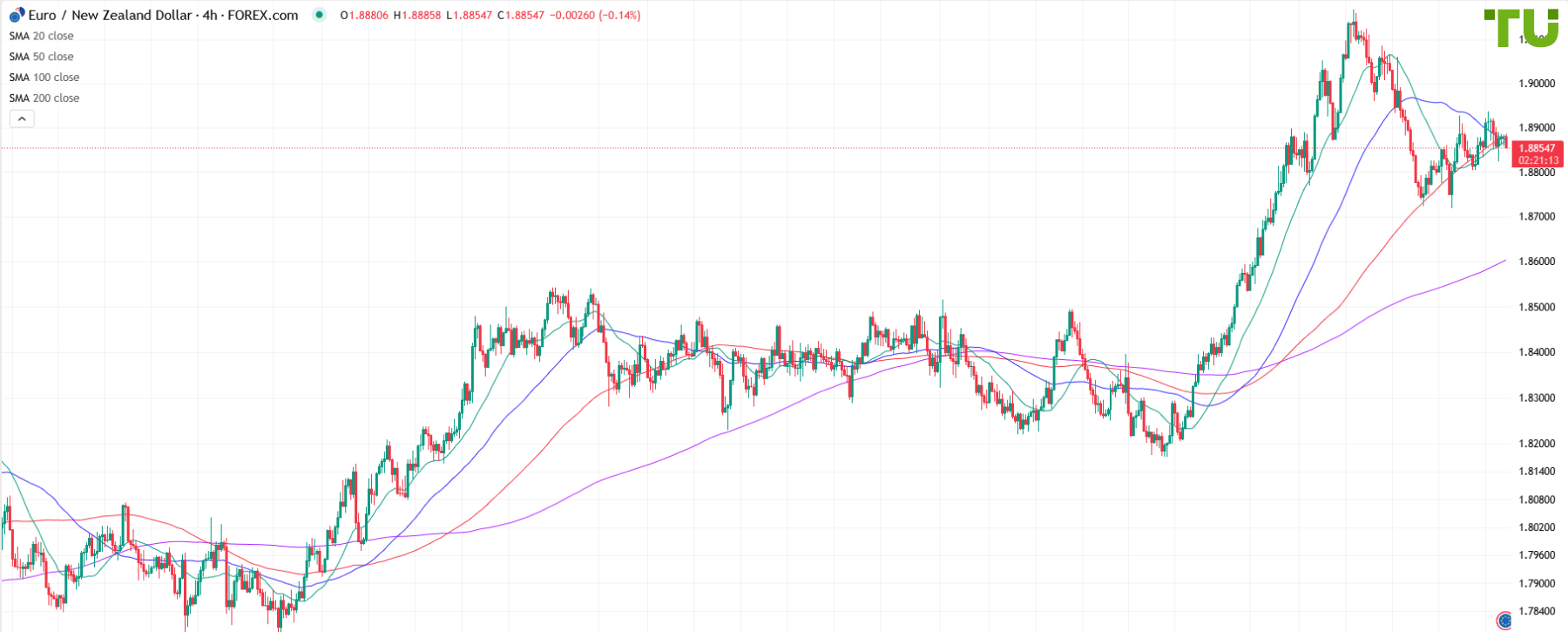
Task: Click the 1.80800 price axis label
Action: [x=1537, y=499]
